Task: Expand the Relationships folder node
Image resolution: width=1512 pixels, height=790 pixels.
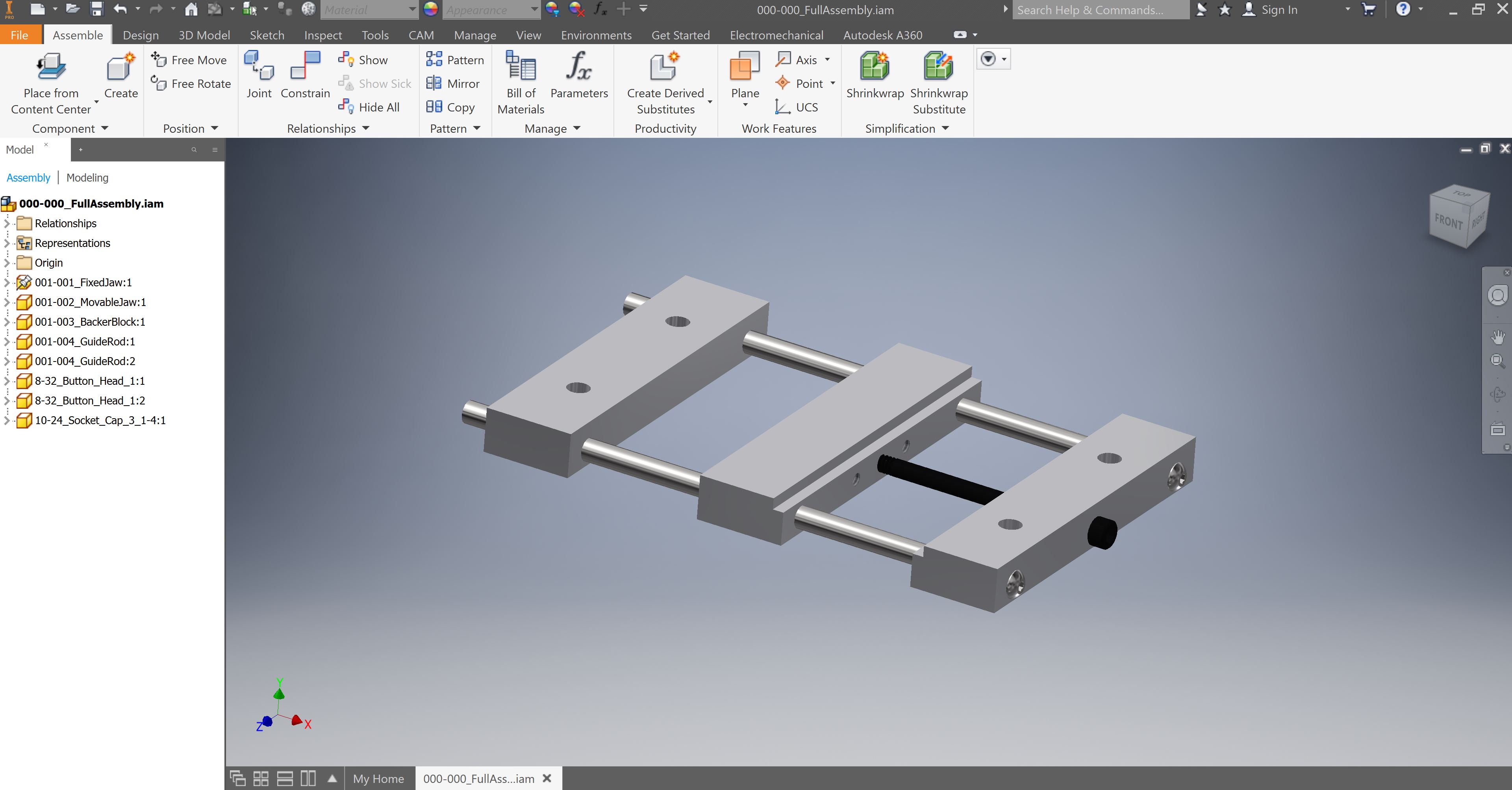Action: click(7, 224)
